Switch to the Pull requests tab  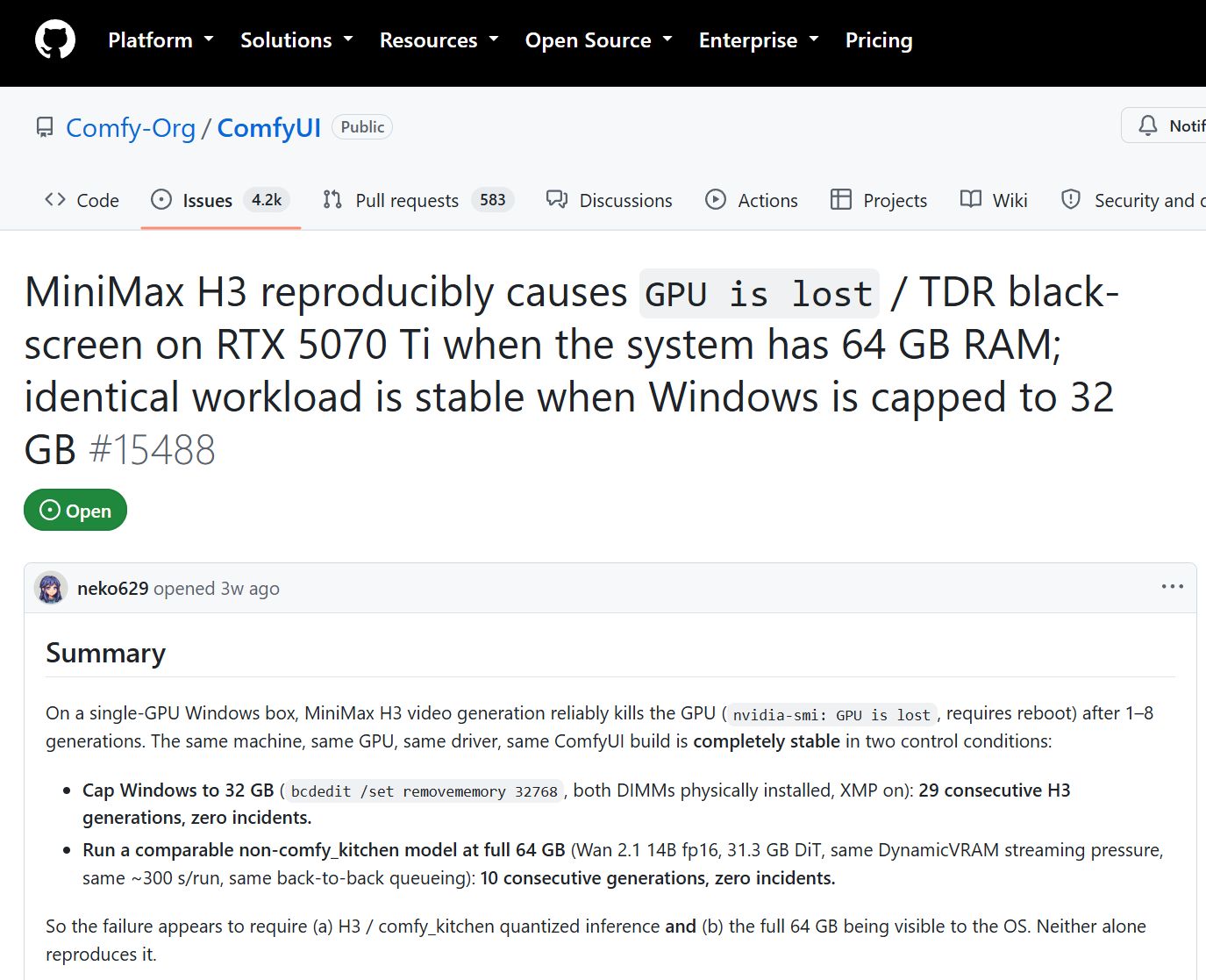tap(417, 200)
